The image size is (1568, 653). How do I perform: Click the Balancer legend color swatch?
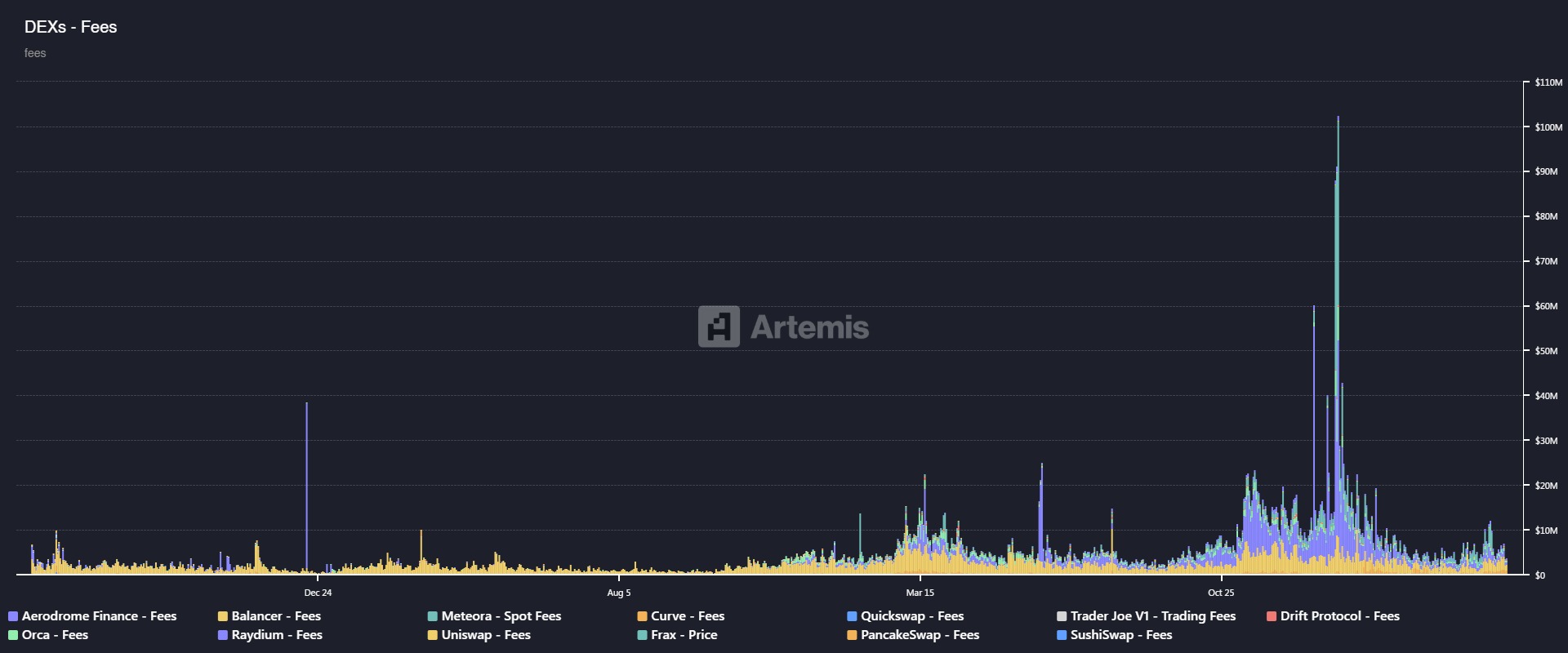[x=222, y=616]
